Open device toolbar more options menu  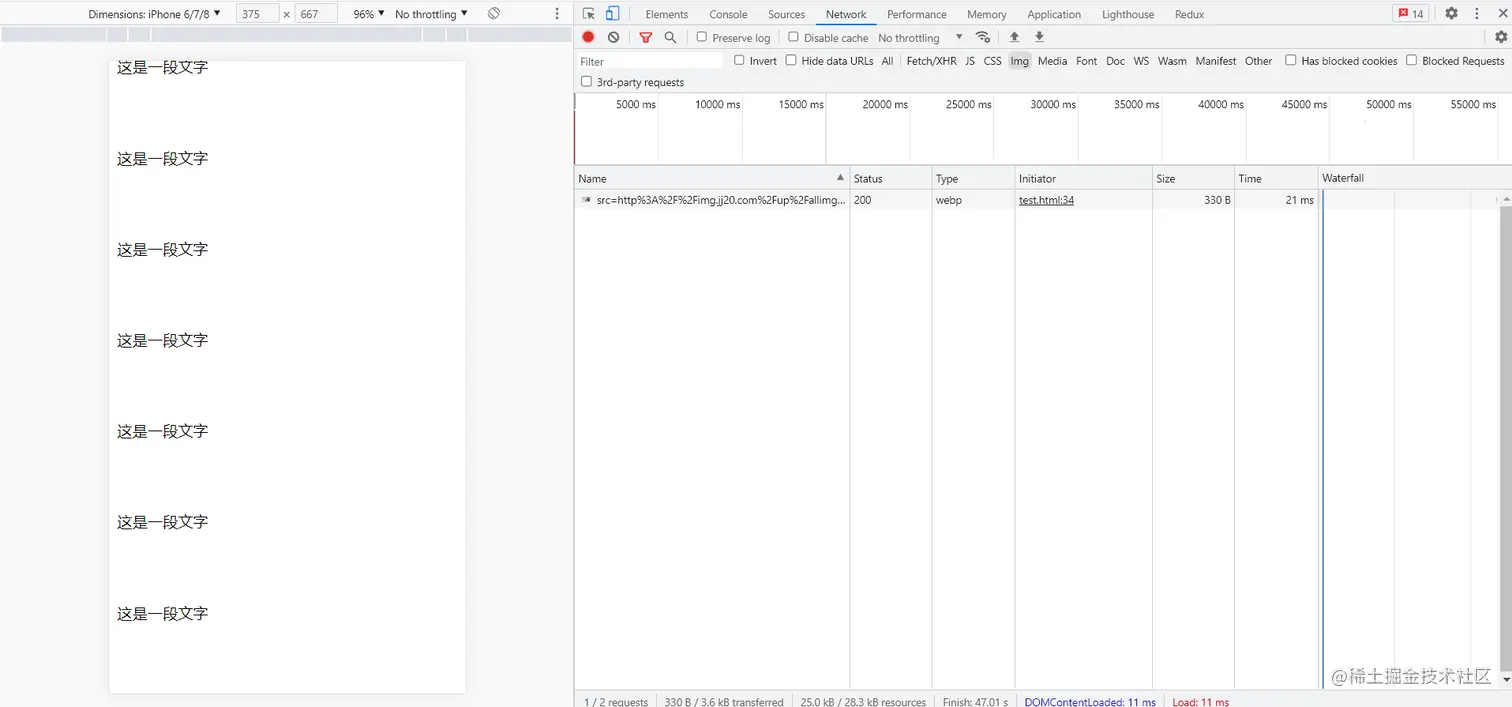tap(557, 14)
